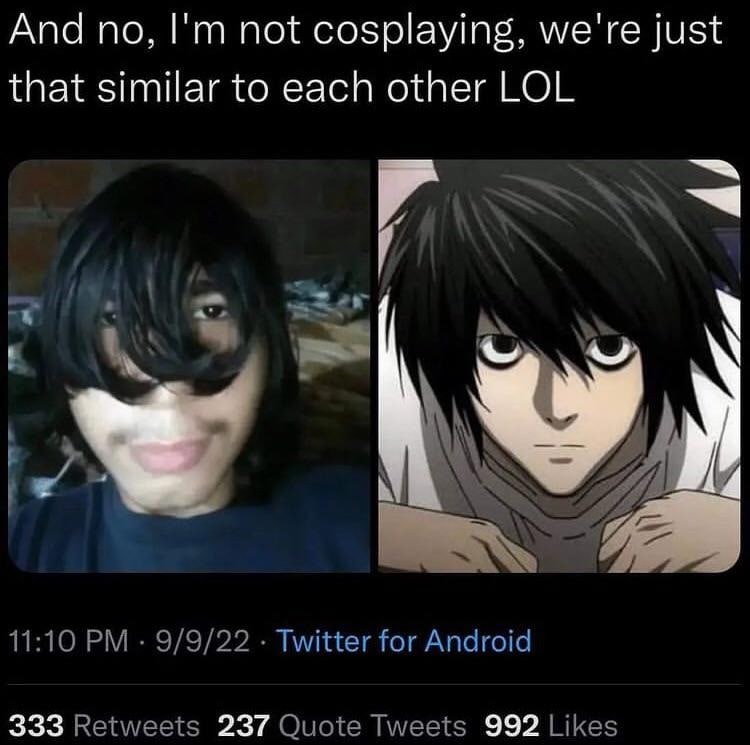Open the left selfie photo attachment
Viewport: 750px width, 745px height.
pos(189,366)
